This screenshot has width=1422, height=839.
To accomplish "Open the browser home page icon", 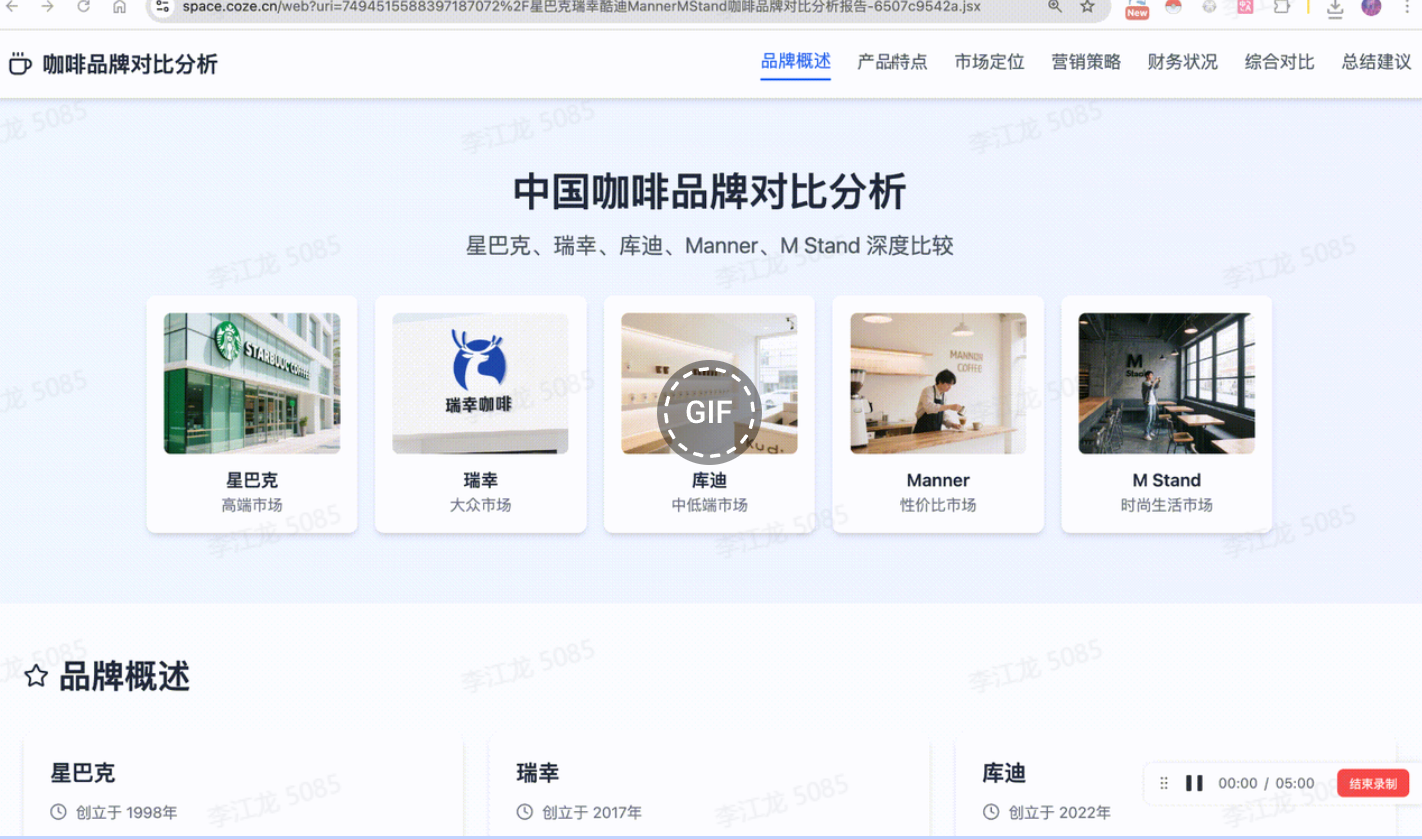I will [119, 7].
